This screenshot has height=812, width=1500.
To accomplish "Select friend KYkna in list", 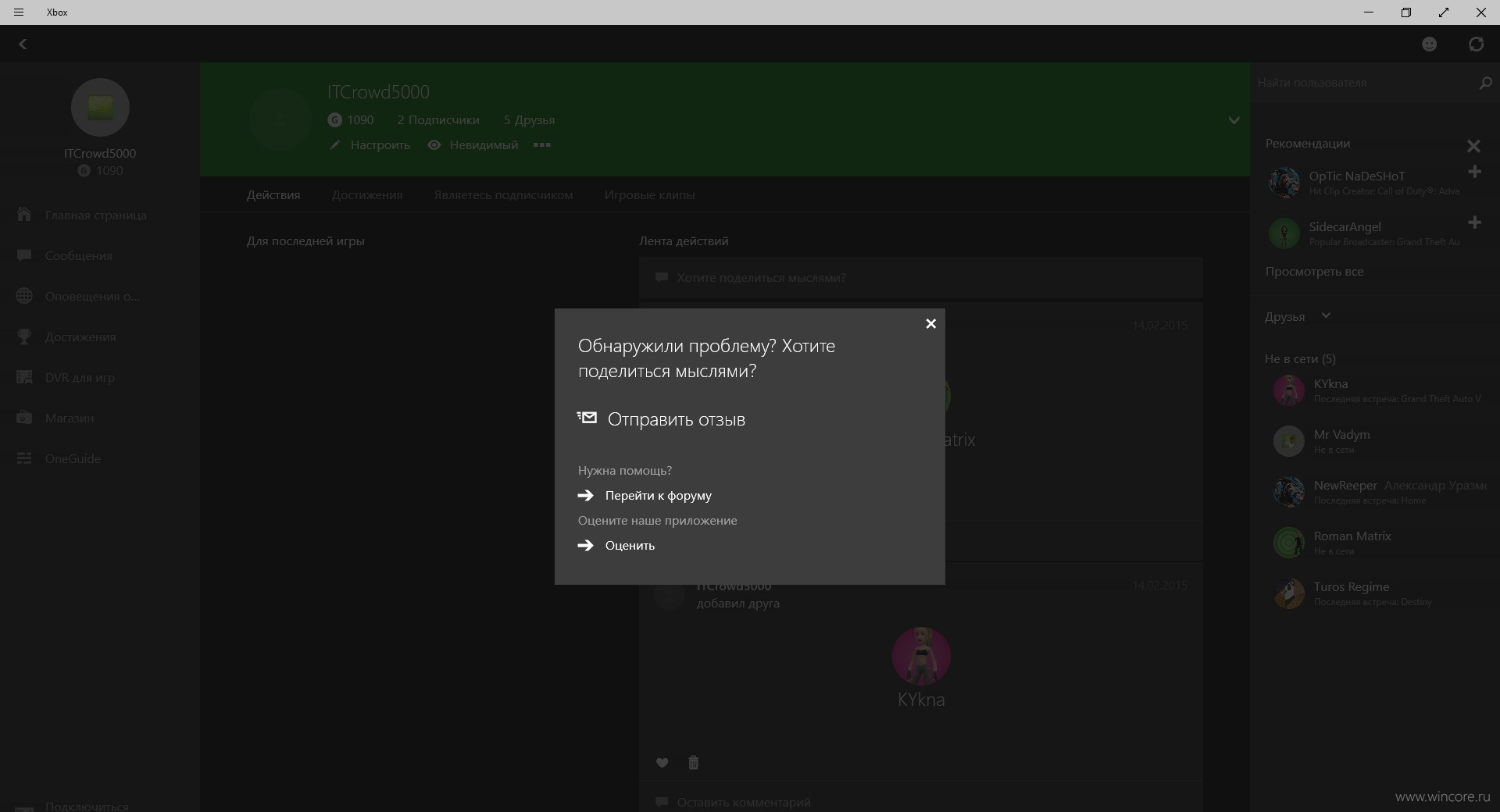I will click(1379, 390).
